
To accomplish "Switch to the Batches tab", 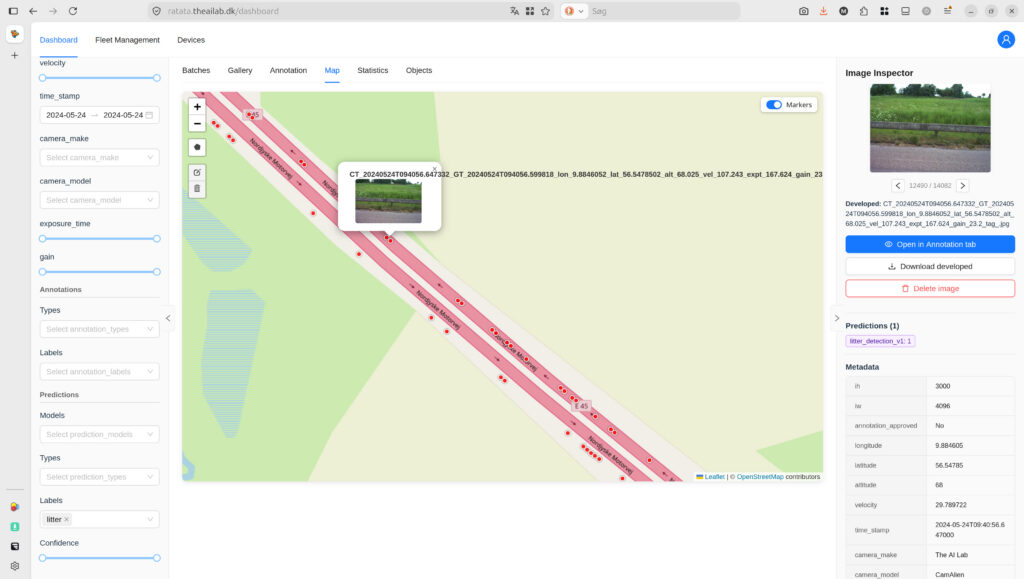I will pyautogui.click(x=196, y=70).
